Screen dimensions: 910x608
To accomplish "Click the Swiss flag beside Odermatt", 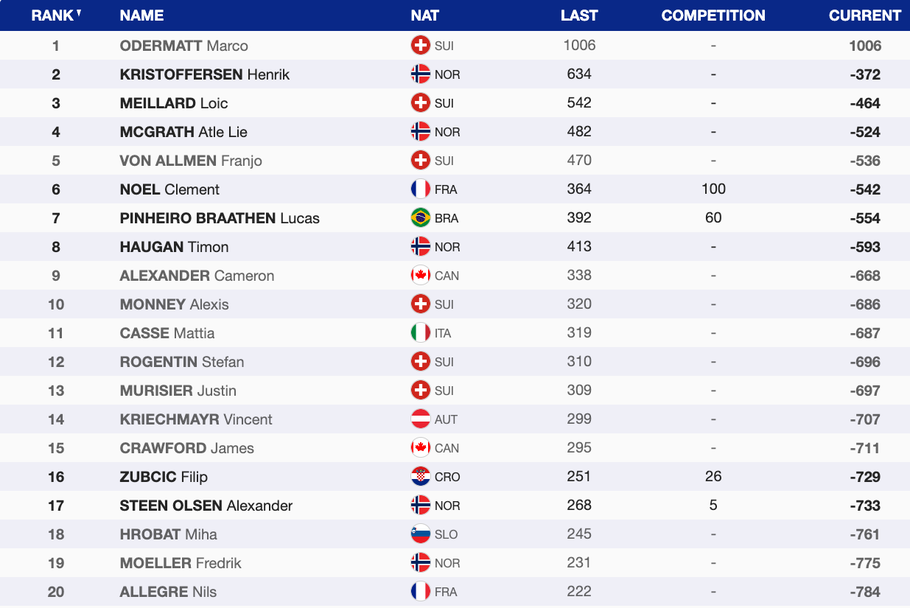I will click(420, 45).
